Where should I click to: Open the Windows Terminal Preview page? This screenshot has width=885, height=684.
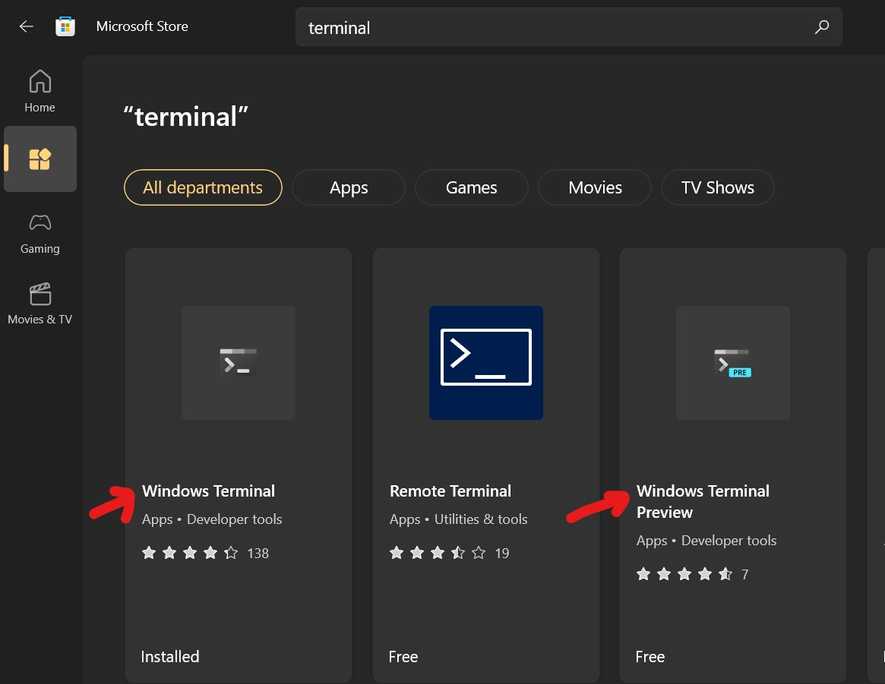(702, 501)
